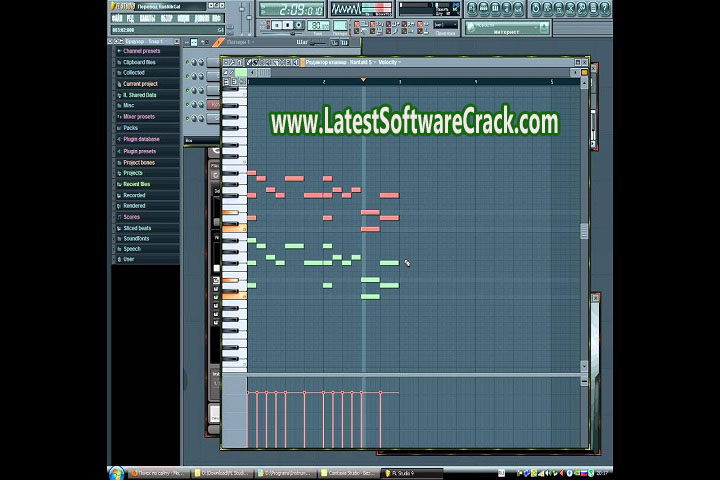Toggle the first channel's green mute LED
The width and height of the screenshot is (720, 480).
[x=187, y=62]
